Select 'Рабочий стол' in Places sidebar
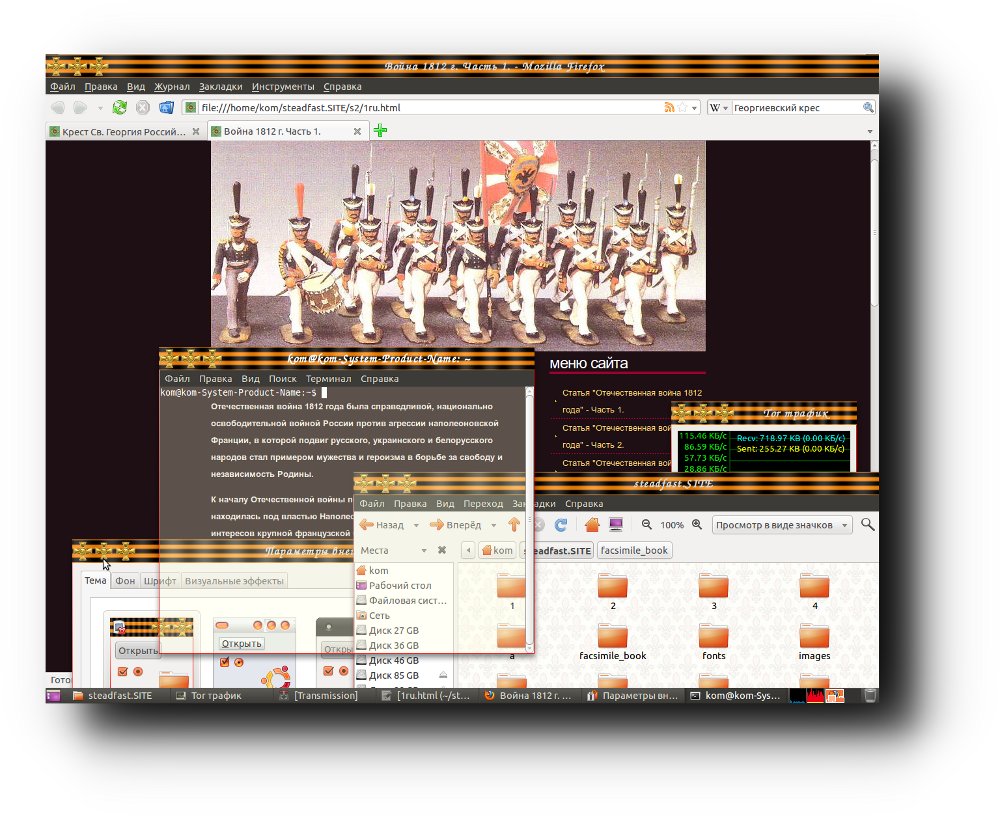This screenshot has height=816, width=1000. pyautogui.click(x=400, y=585)
